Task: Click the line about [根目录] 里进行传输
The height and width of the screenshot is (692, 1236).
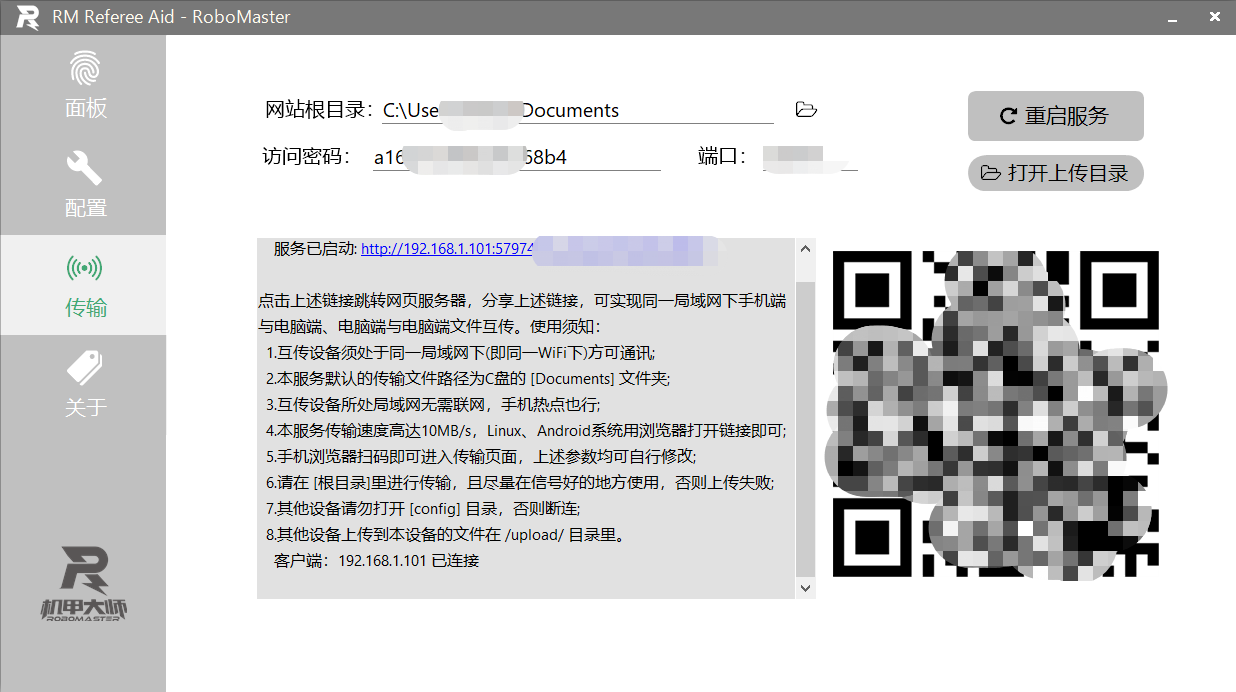Action: 520,482
